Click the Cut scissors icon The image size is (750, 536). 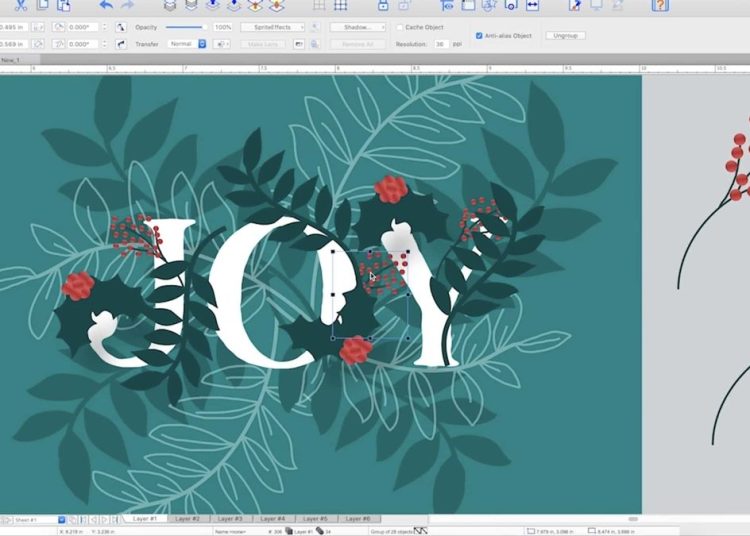pos(20,5)
